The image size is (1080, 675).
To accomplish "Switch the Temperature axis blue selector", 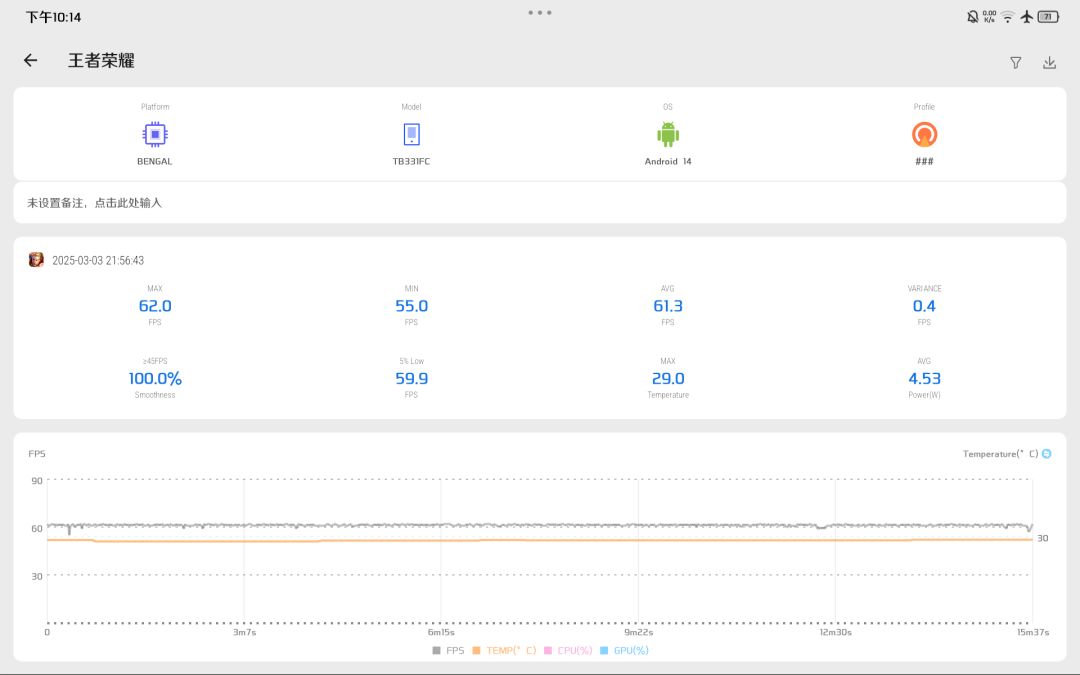I will click(x=1047, y=453).
